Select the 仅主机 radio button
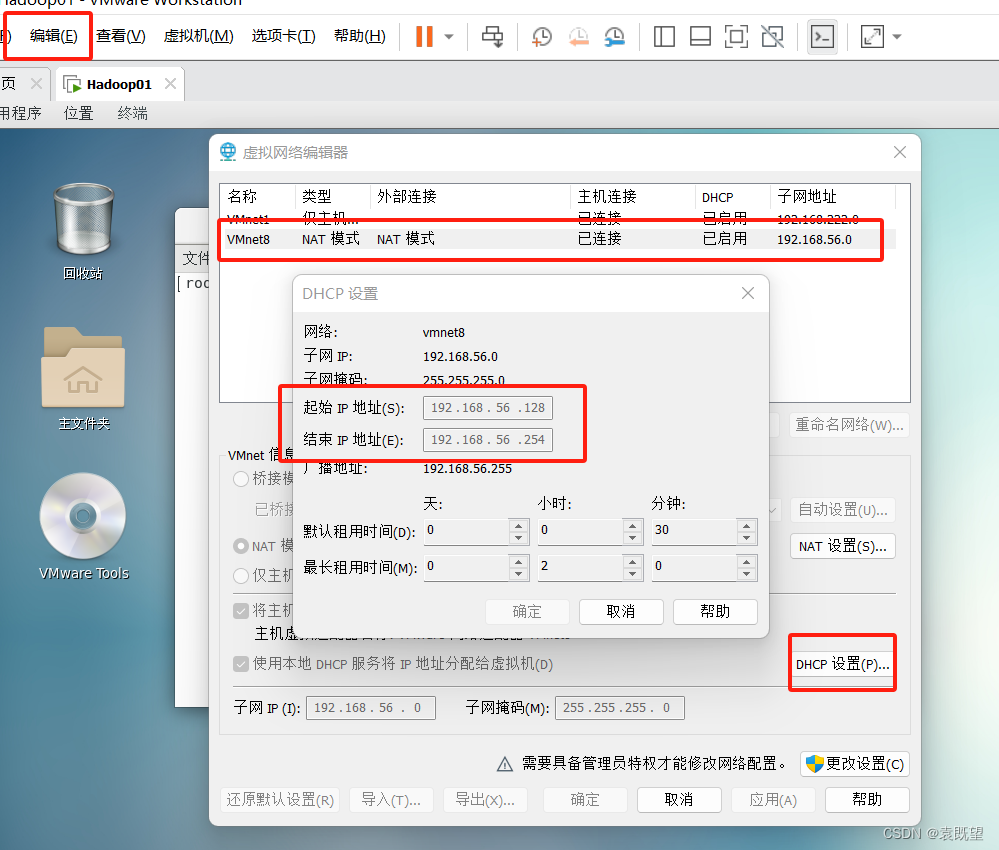The height and width of the screenshot is (850, 999). pyautogui.click(x=241, y=576)
